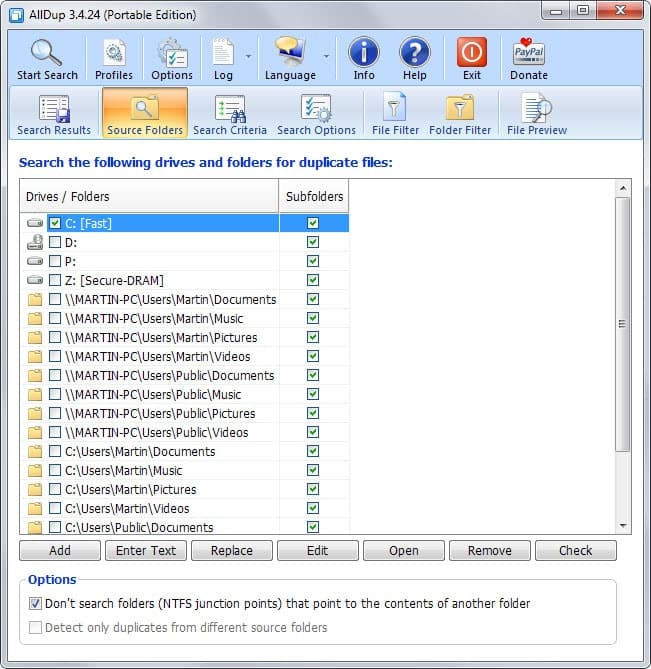This screenshot has height=669, width=651.
Task: Uncheck Subfolders for the P: drive
Action: point(313,261)
